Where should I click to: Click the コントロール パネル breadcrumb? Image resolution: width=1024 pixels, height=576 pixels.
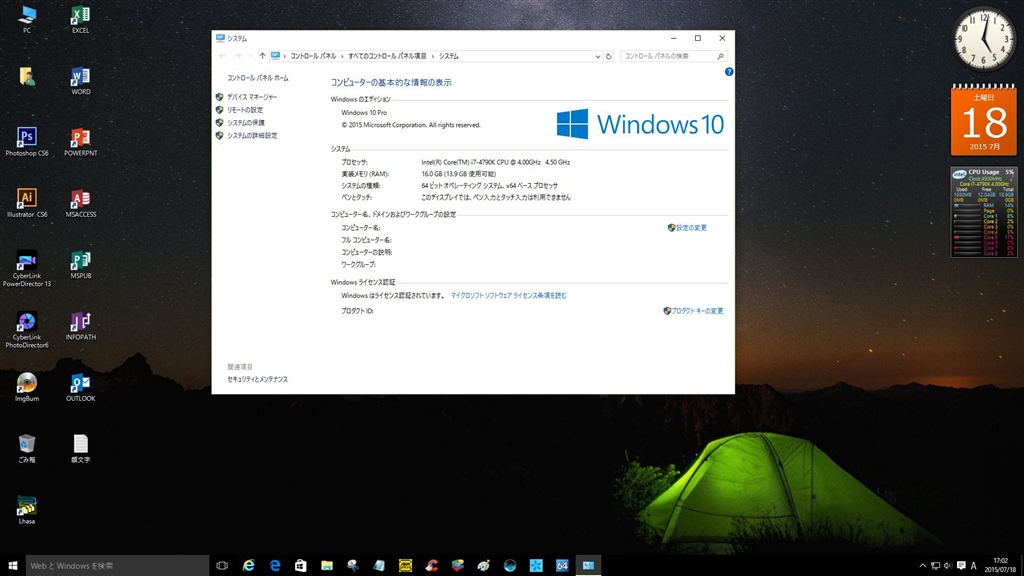coord(313,56)
